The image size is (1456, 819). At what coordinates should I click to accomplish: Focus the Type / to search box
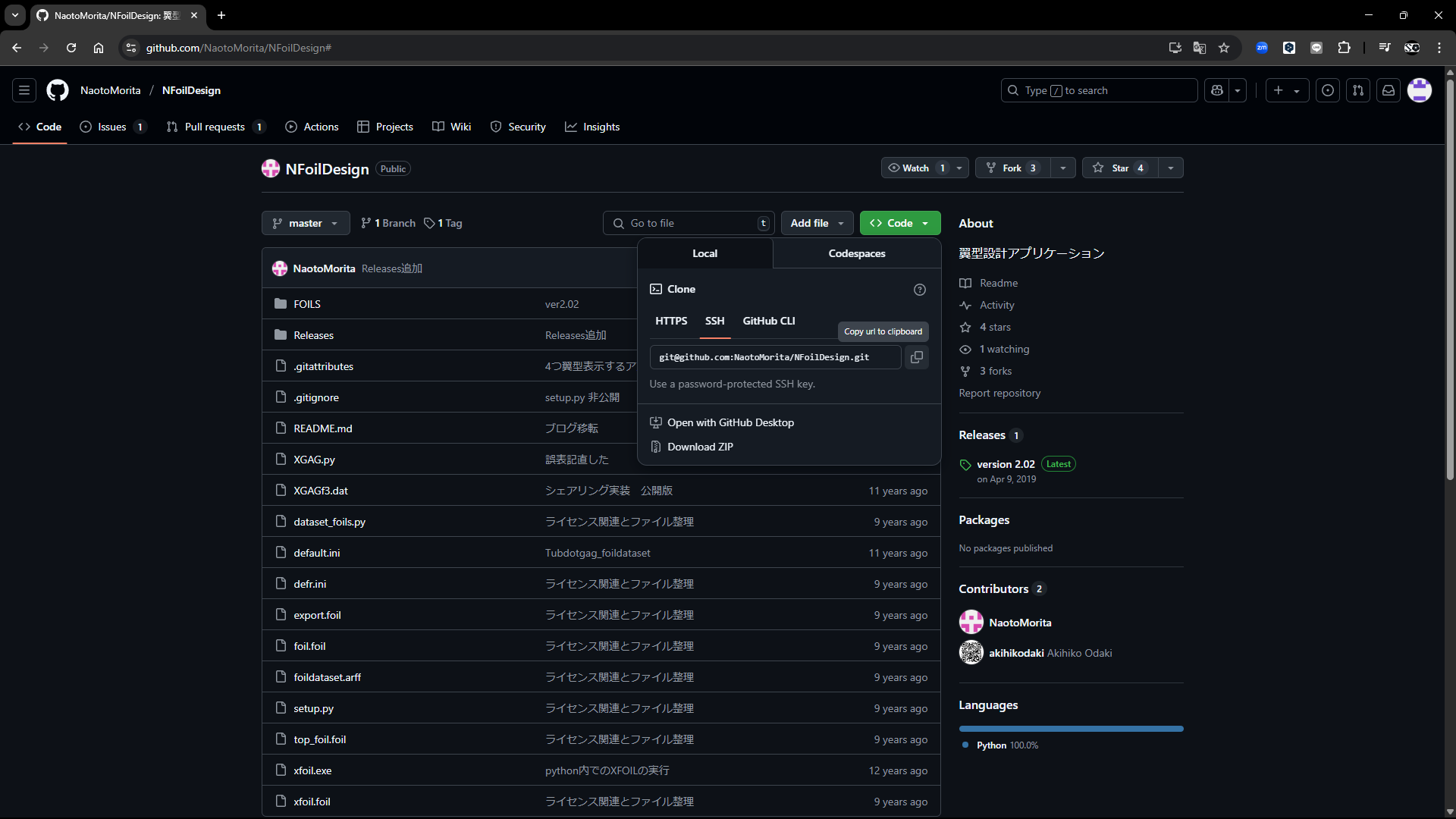[1099, 90]
